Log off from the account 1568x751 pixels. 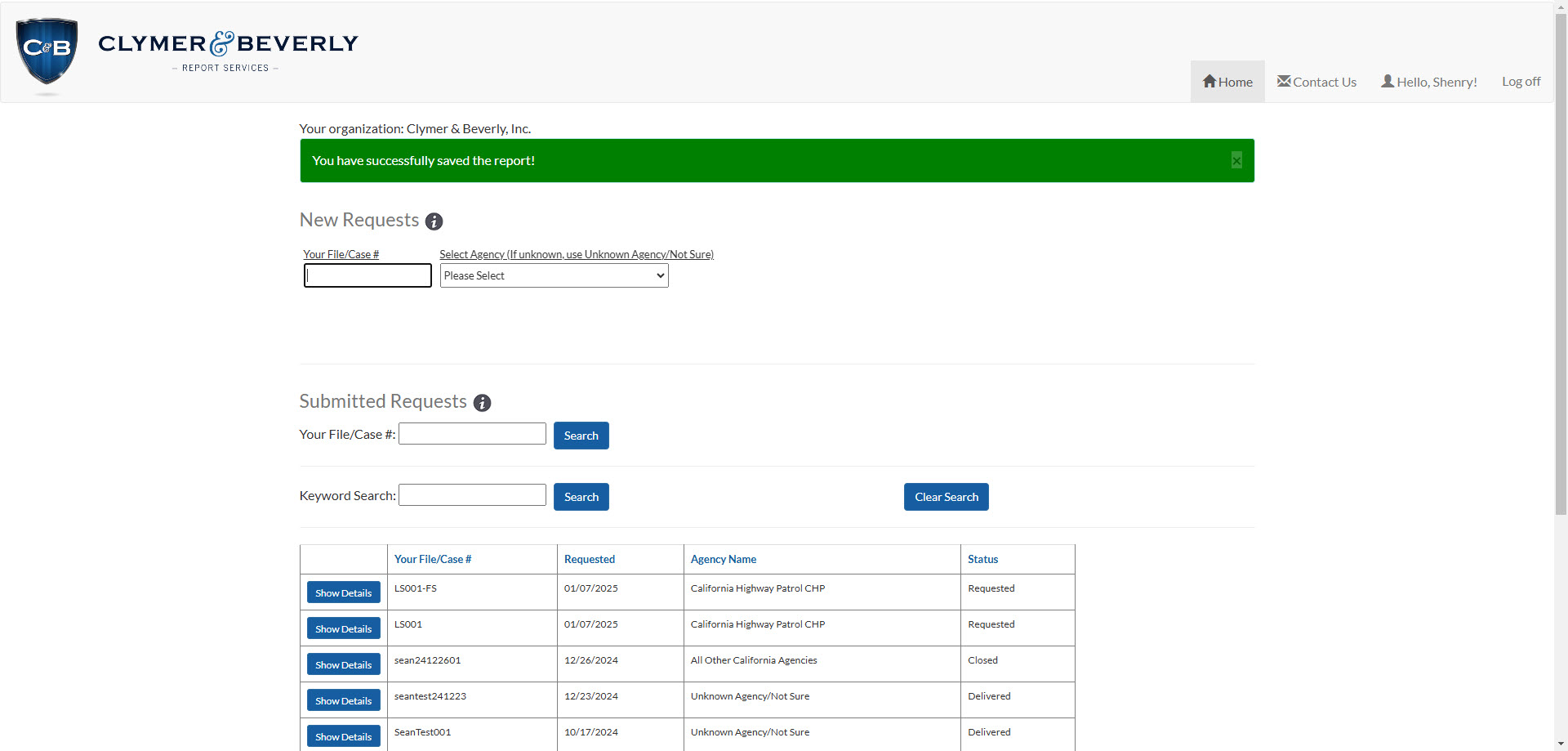1521,82
